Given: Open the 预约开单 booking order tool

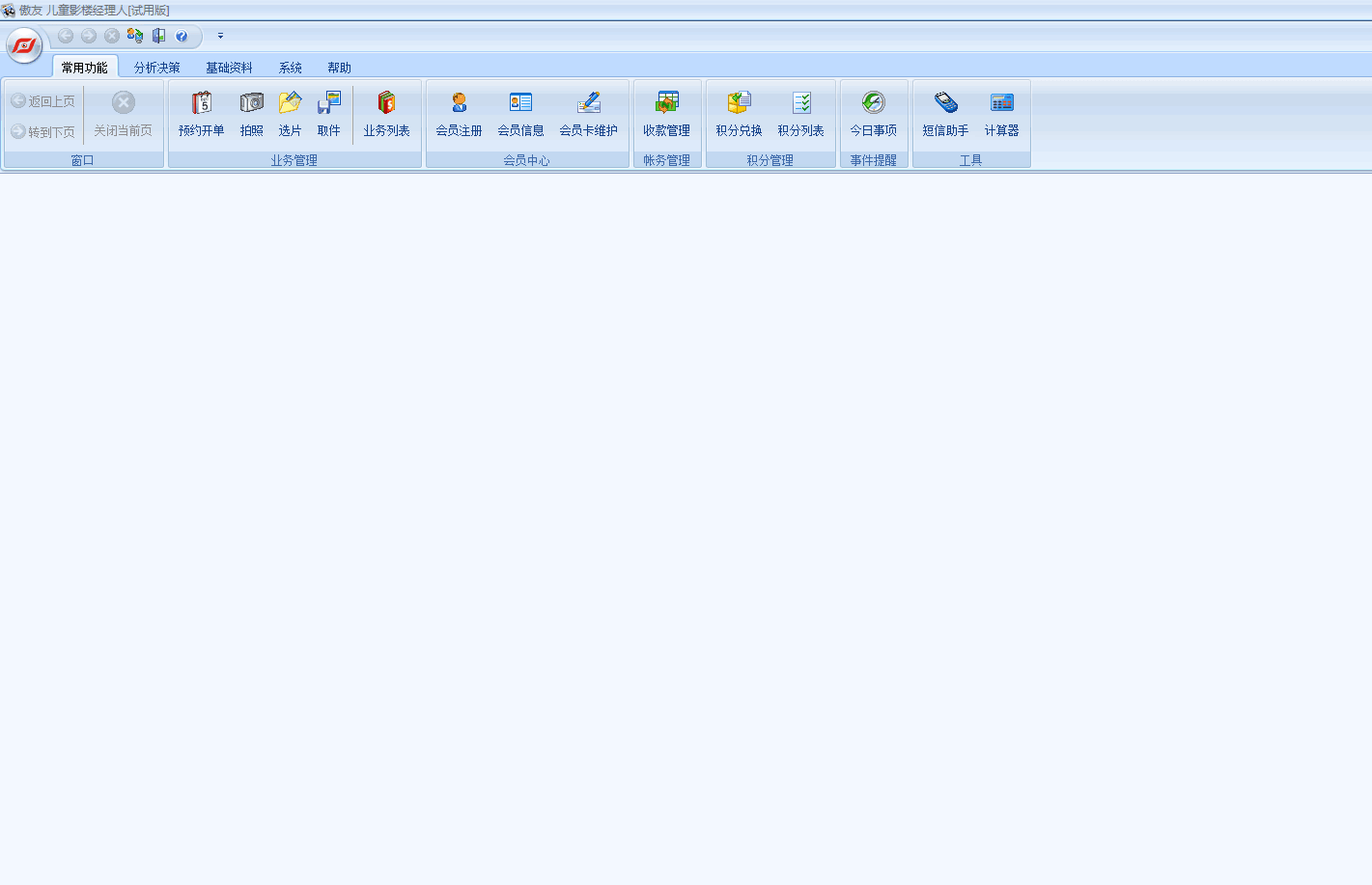Looking at the screenshot, I should pos(201,114).
